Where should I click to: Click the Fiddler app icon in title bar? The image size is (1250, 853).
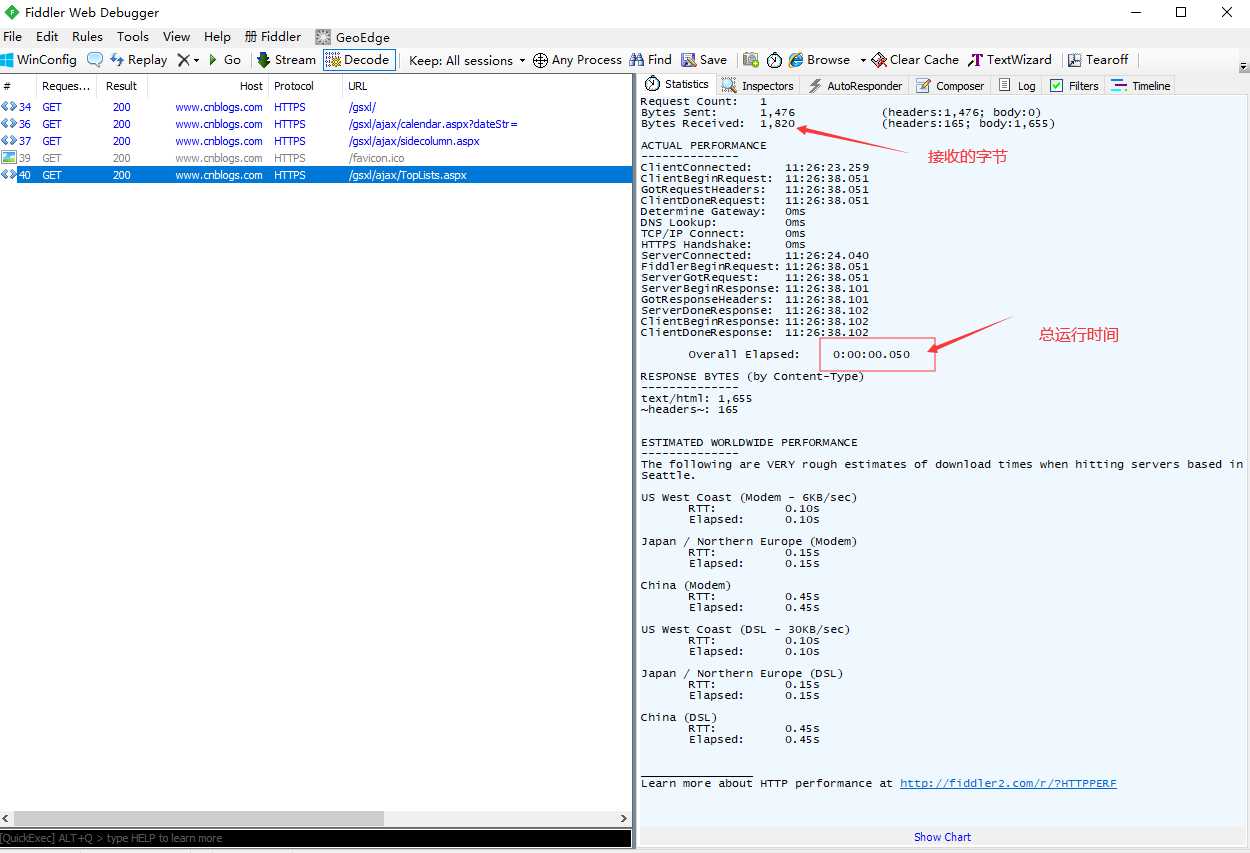(12, 12)
